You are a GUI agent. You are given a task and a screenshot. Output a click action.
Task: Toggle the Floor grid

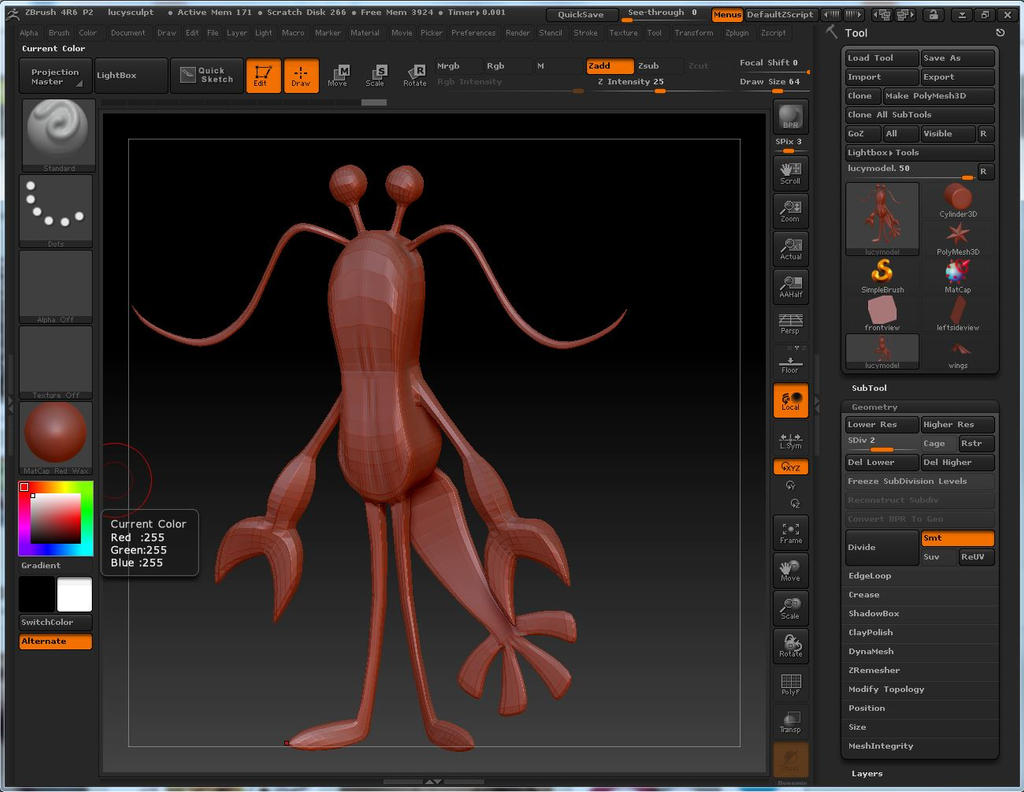coord(790,362)
